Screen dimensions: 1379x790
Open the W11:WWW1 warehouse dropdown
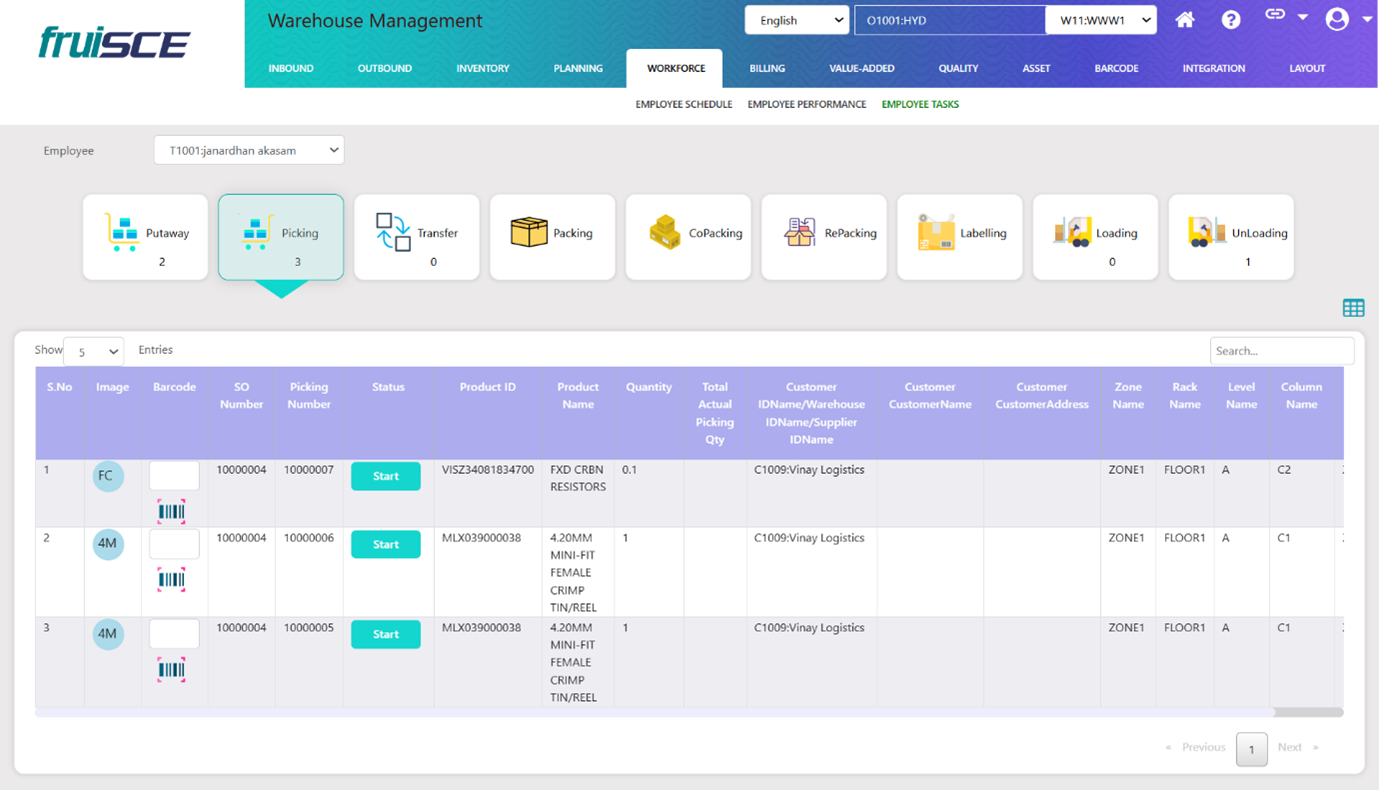click(x=1101, y=20)
